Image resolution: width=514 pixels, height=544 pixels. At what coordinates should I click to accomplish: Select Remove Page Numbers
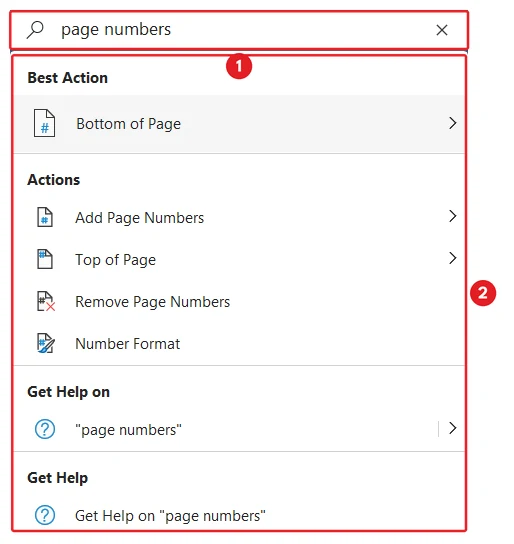click(239, 301)
